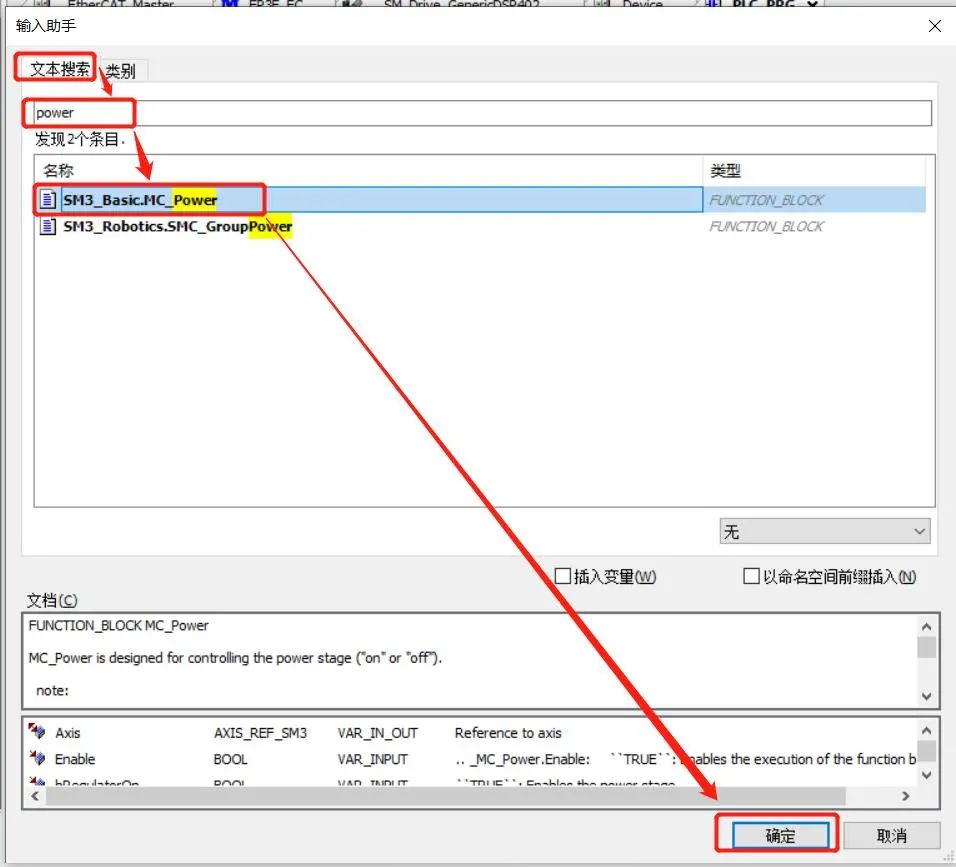
Task: Click the parameter list's up arrow
Action: (x=926, y=730)
